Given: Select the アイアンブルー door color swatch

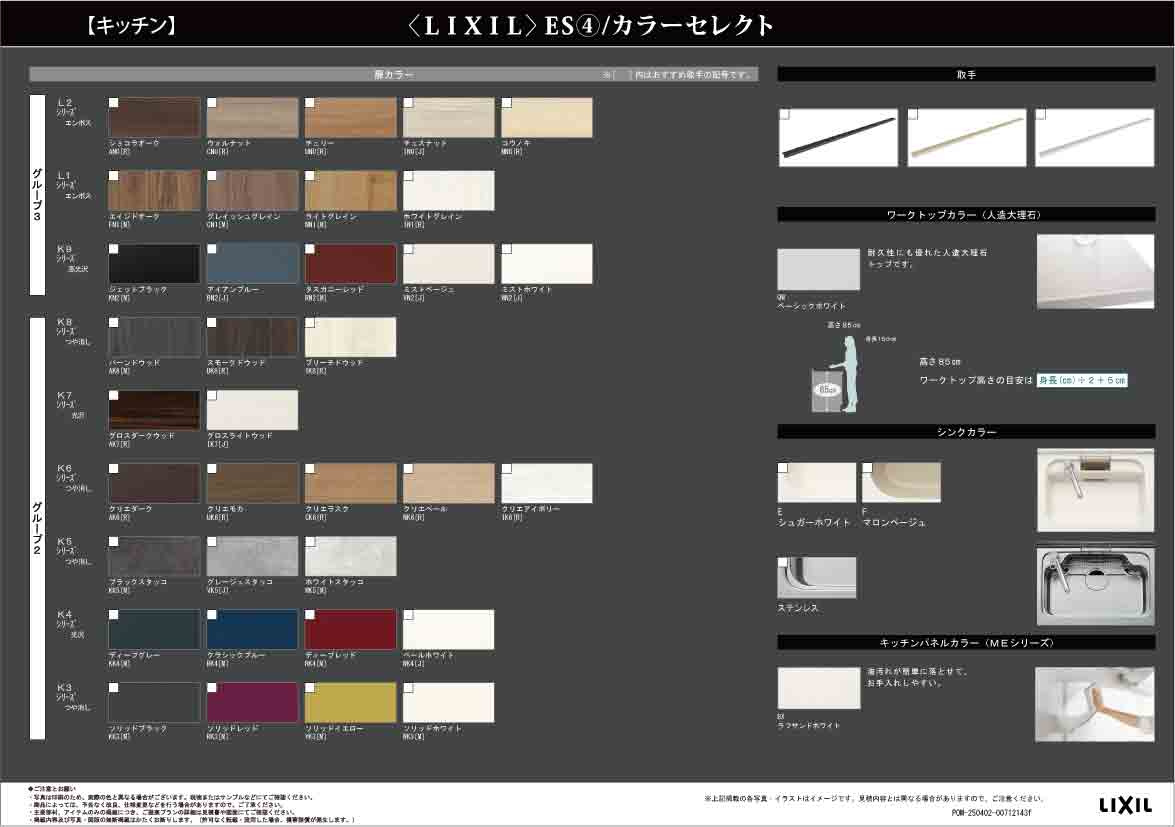Looking at the screenshot, I should coord(251,262).
